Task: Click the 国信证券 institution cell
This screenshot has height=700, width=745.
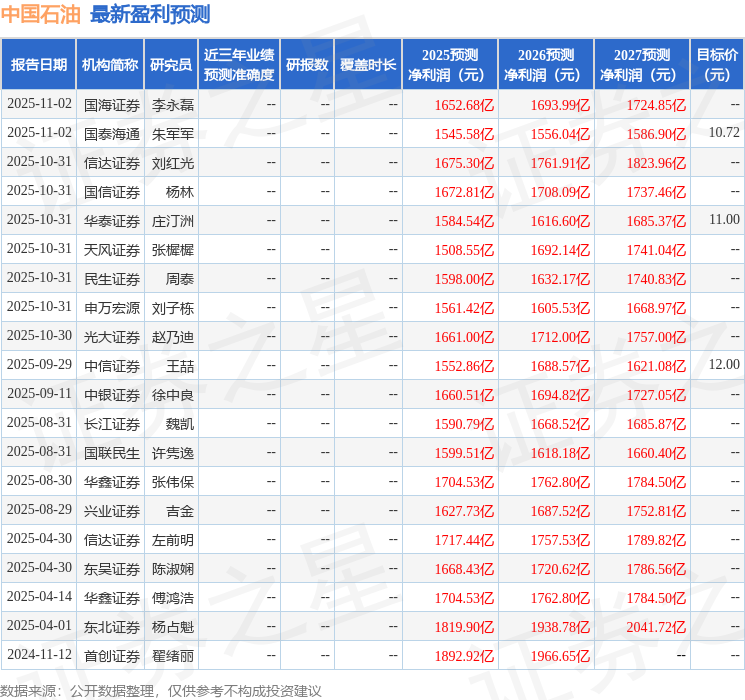Action: [x=112, y=192]
